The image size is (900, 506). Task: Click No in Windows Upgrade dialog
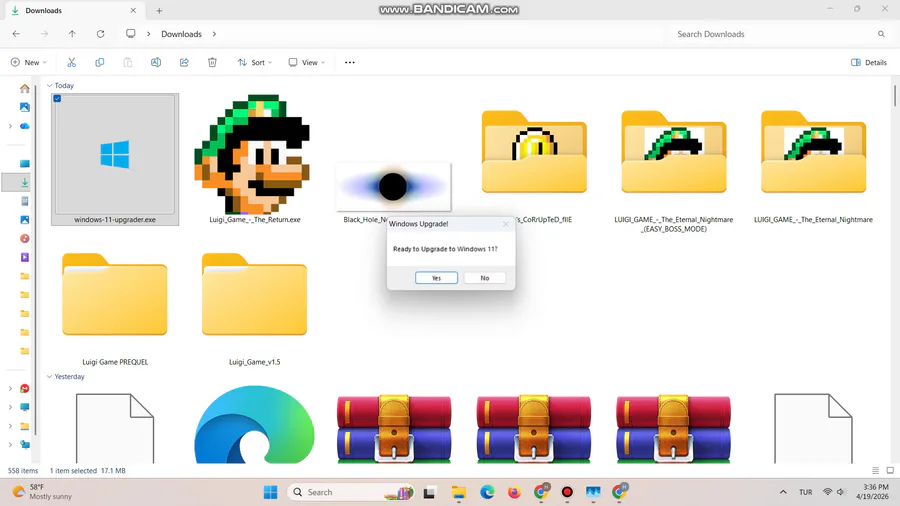tap(485, 278)
